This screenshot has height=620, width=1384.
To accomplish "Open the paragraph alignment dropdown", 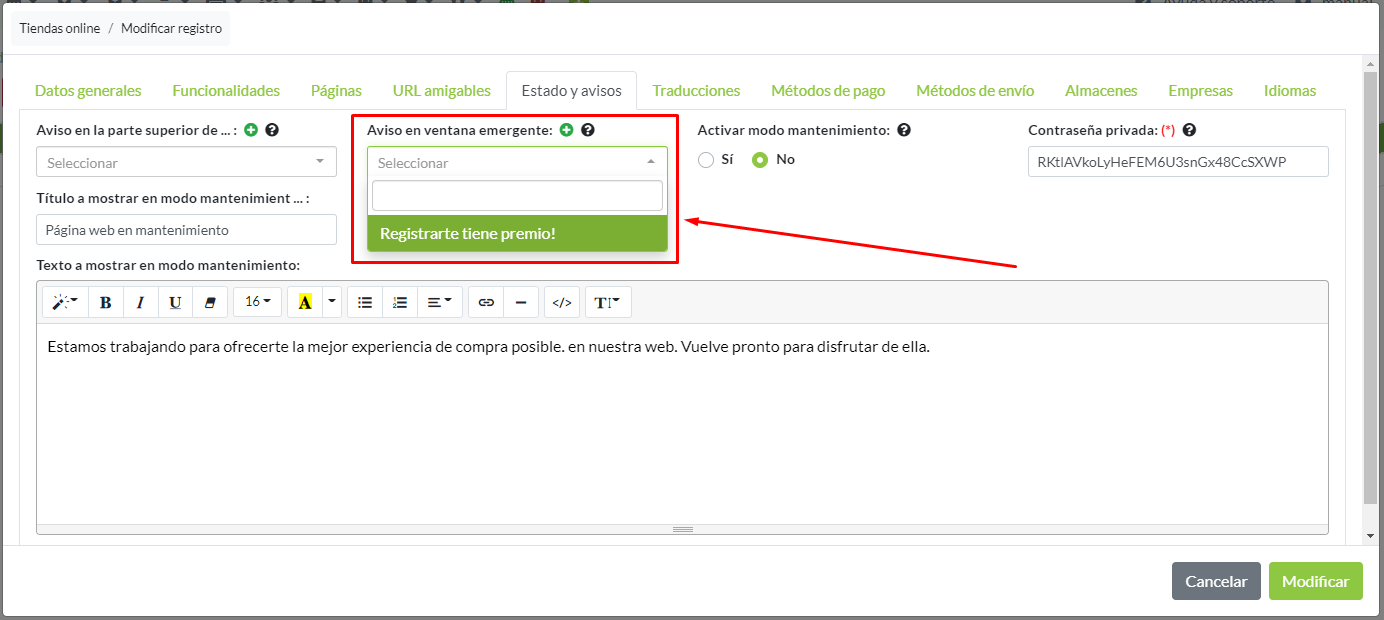I will click(x=439, y=302).
